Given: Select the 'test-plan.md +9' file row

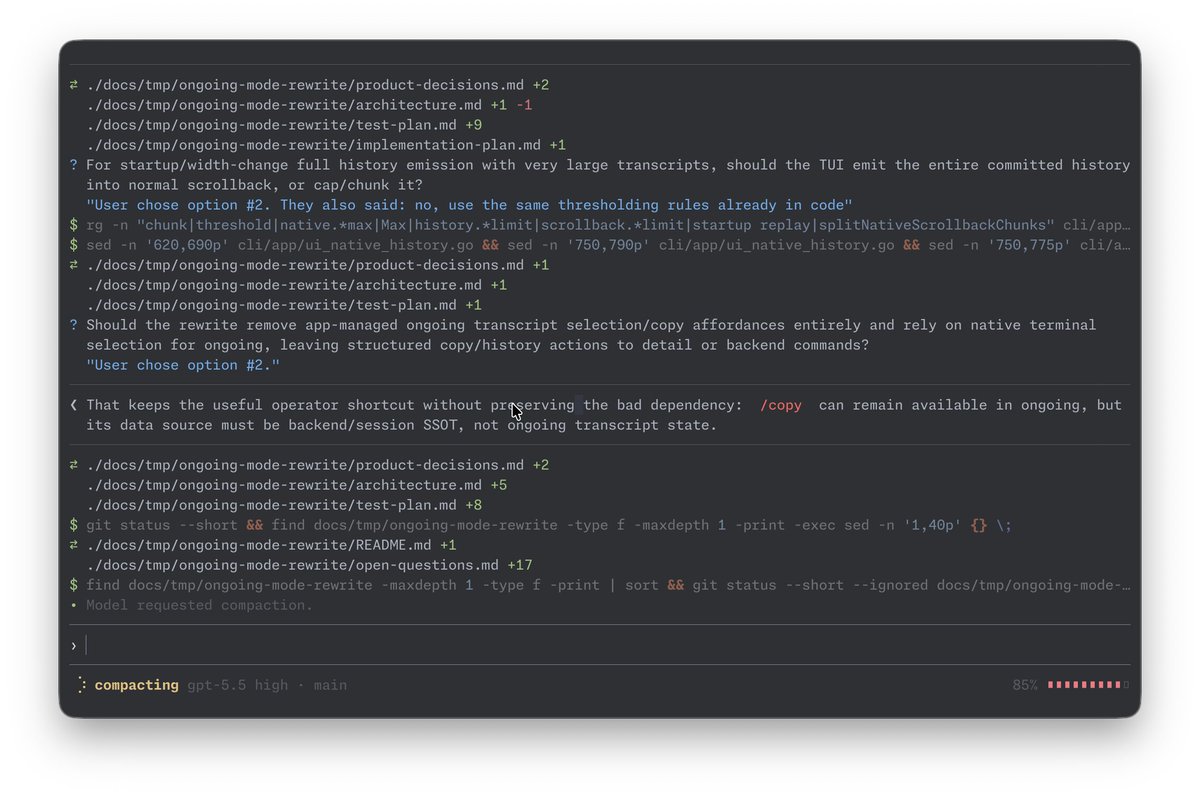Looking at the screenshot, I should tap(284, 125).
